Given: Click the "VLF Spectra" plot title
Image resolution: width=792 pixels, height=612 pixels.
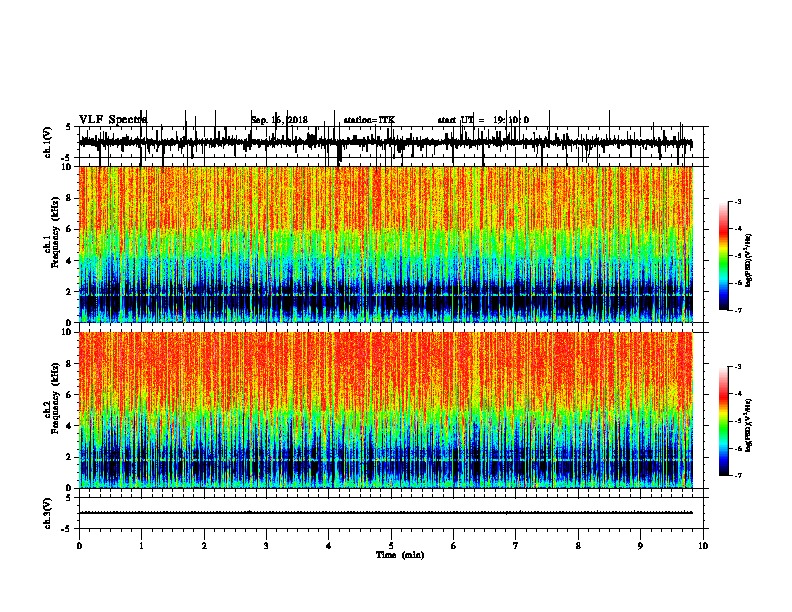Looking at the screenshot, I should [113, 119].
